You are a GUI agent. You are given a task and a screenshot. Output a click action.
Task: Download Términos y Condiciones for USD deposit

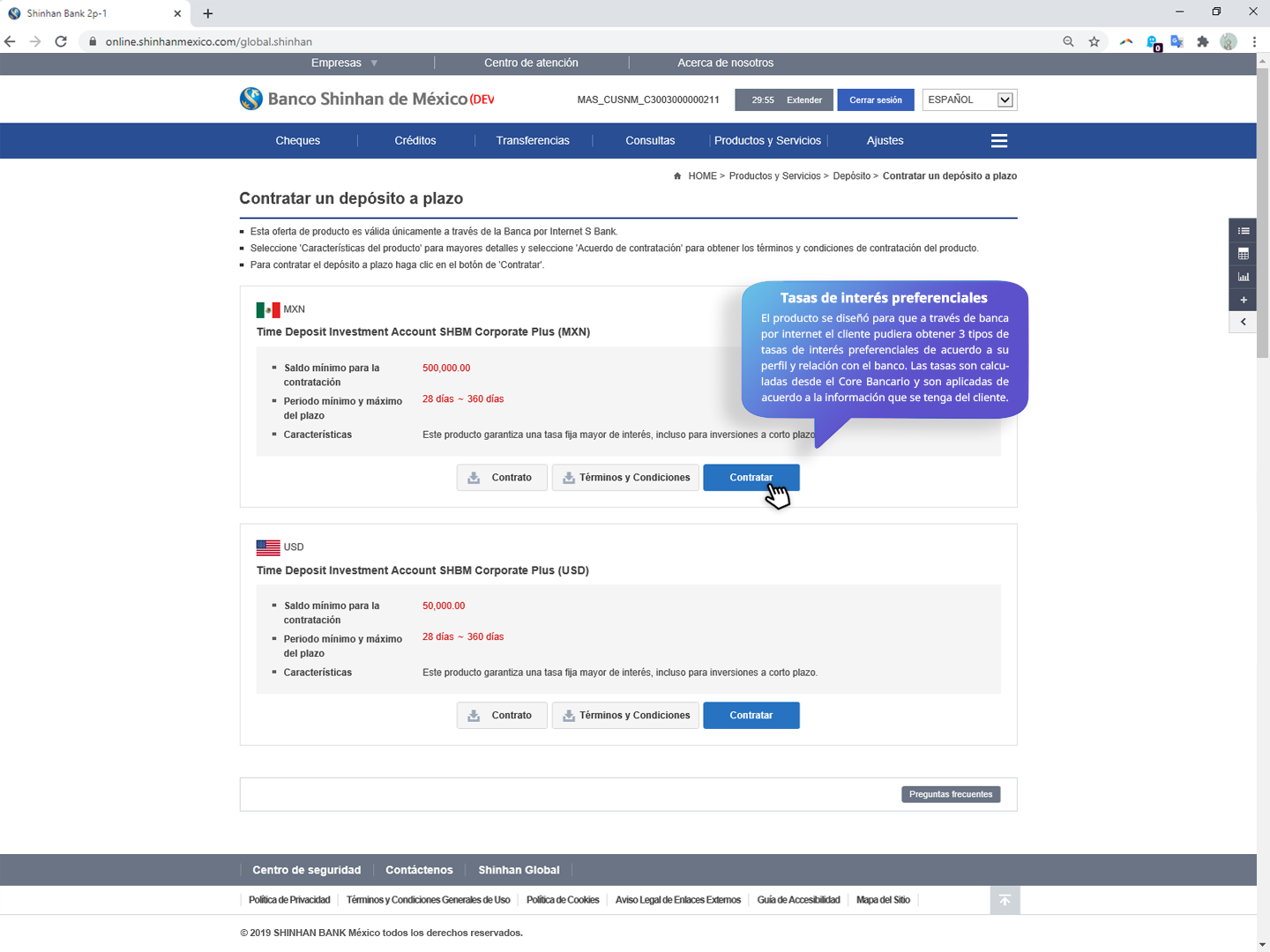coord(625,716)
